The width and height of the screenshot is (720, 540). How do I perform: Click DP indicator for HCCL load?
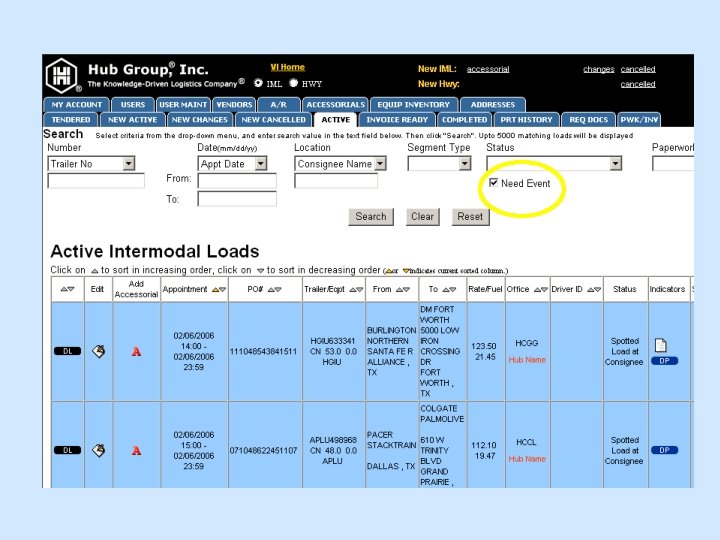click(664, 450)
